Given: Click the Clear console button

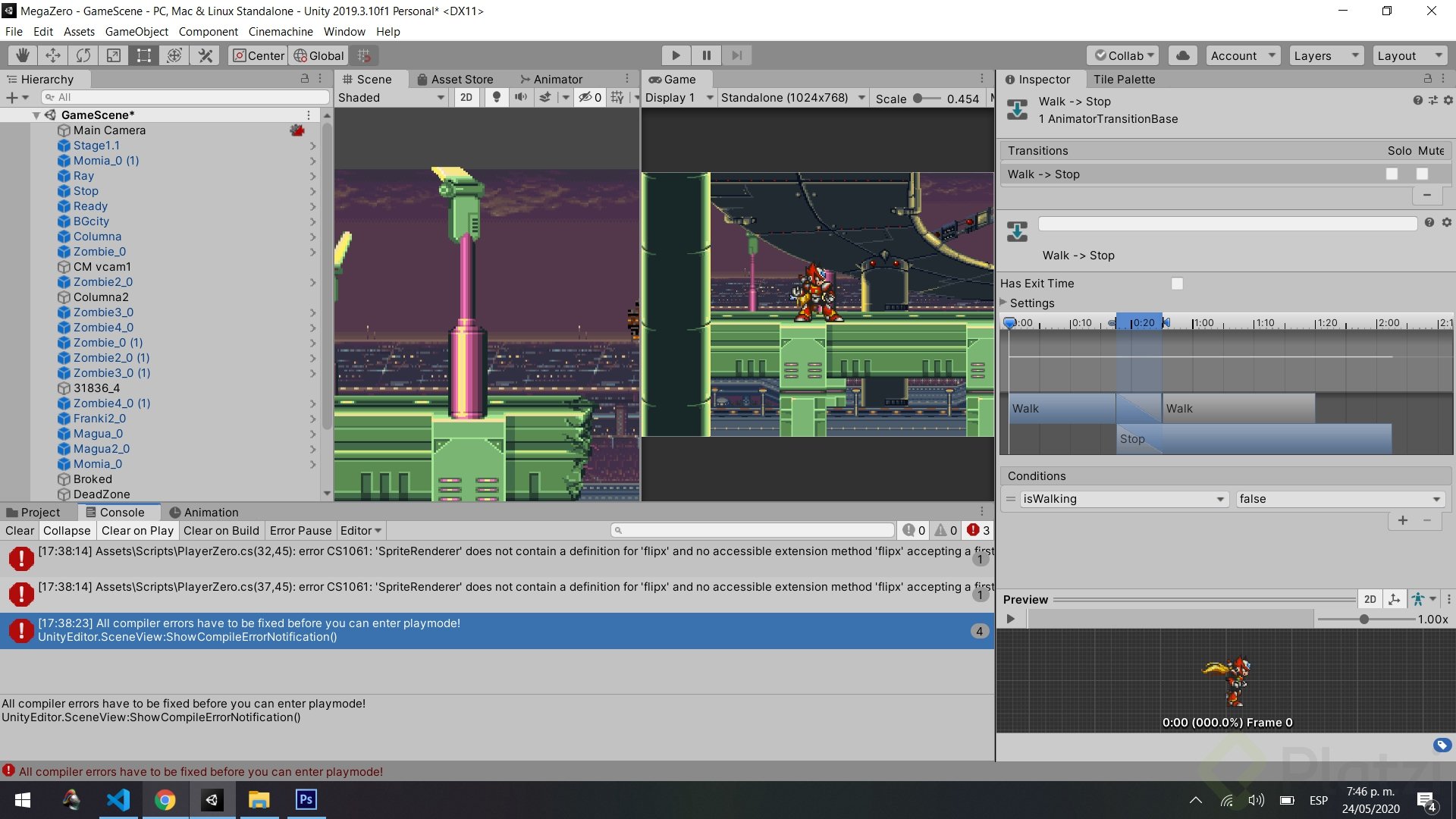Looking at the screenshot, I should [20, 531].
